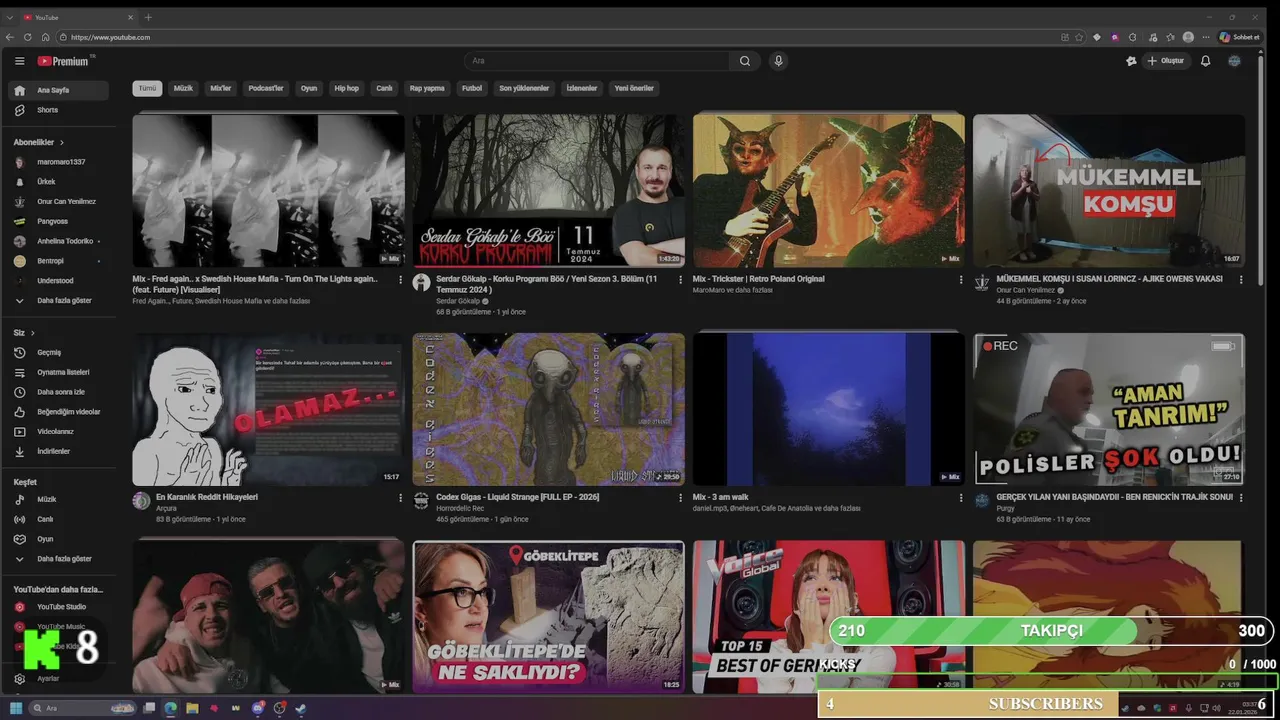This screenshot has width=1280, height=720.
Task: Open maromaro1337 subscription channel
Action: 56,162
